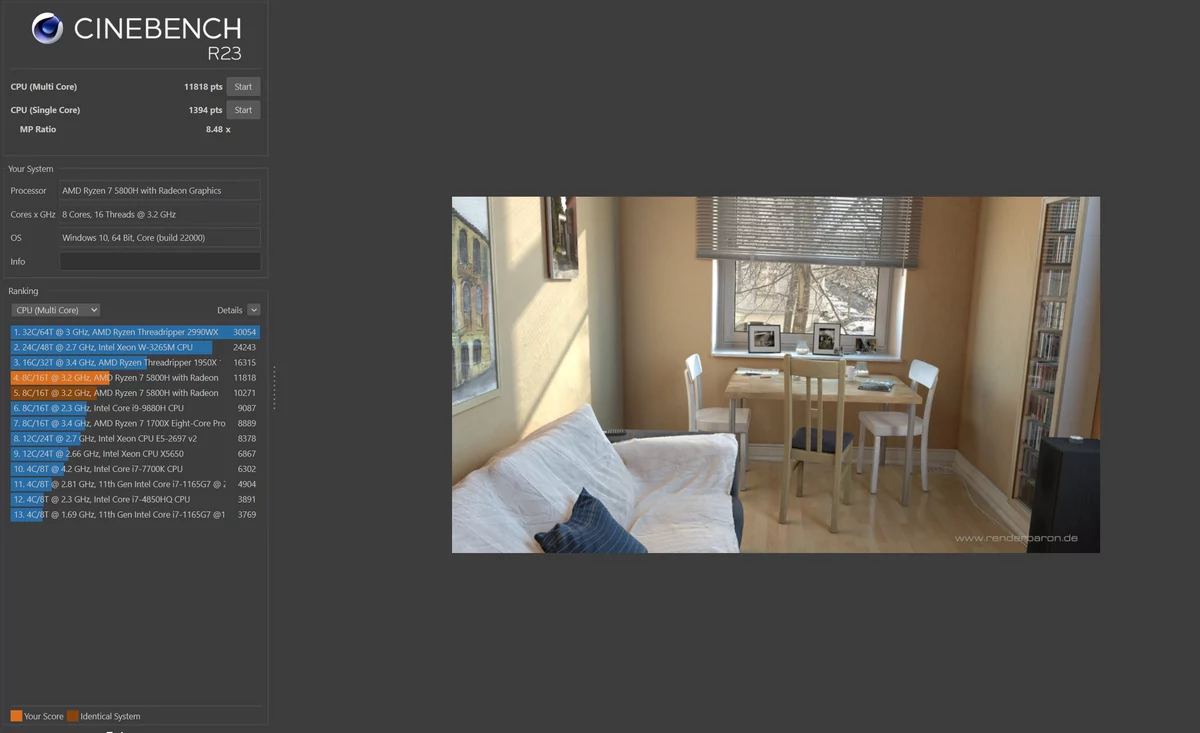Image resolution: width=1200 pixels, height=733 pixels.
Task: Select ranking row Threadripper 1950X
Action: pyautogui.click(x=135, y=362)
